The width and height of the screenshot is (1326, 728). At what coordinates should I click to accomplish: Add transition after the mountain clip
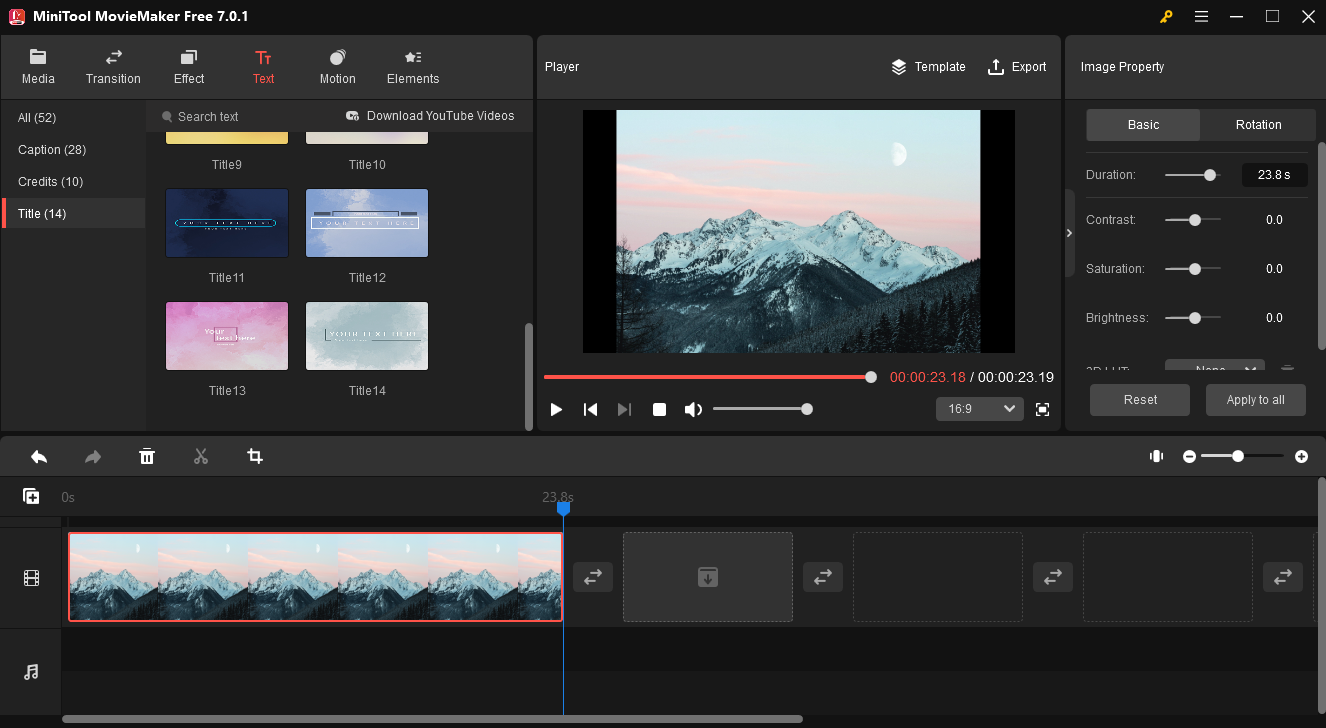point(593,577)
